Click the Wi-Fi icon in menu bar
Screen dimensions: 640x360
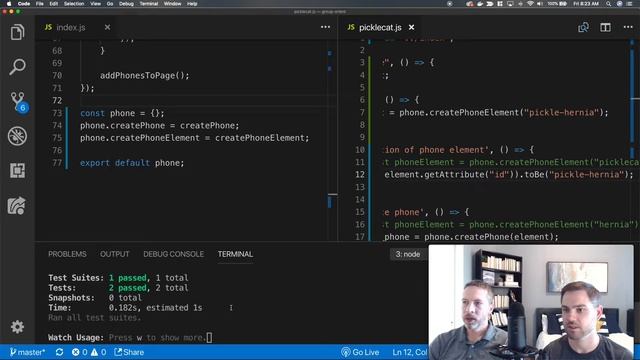coord(530,4)
